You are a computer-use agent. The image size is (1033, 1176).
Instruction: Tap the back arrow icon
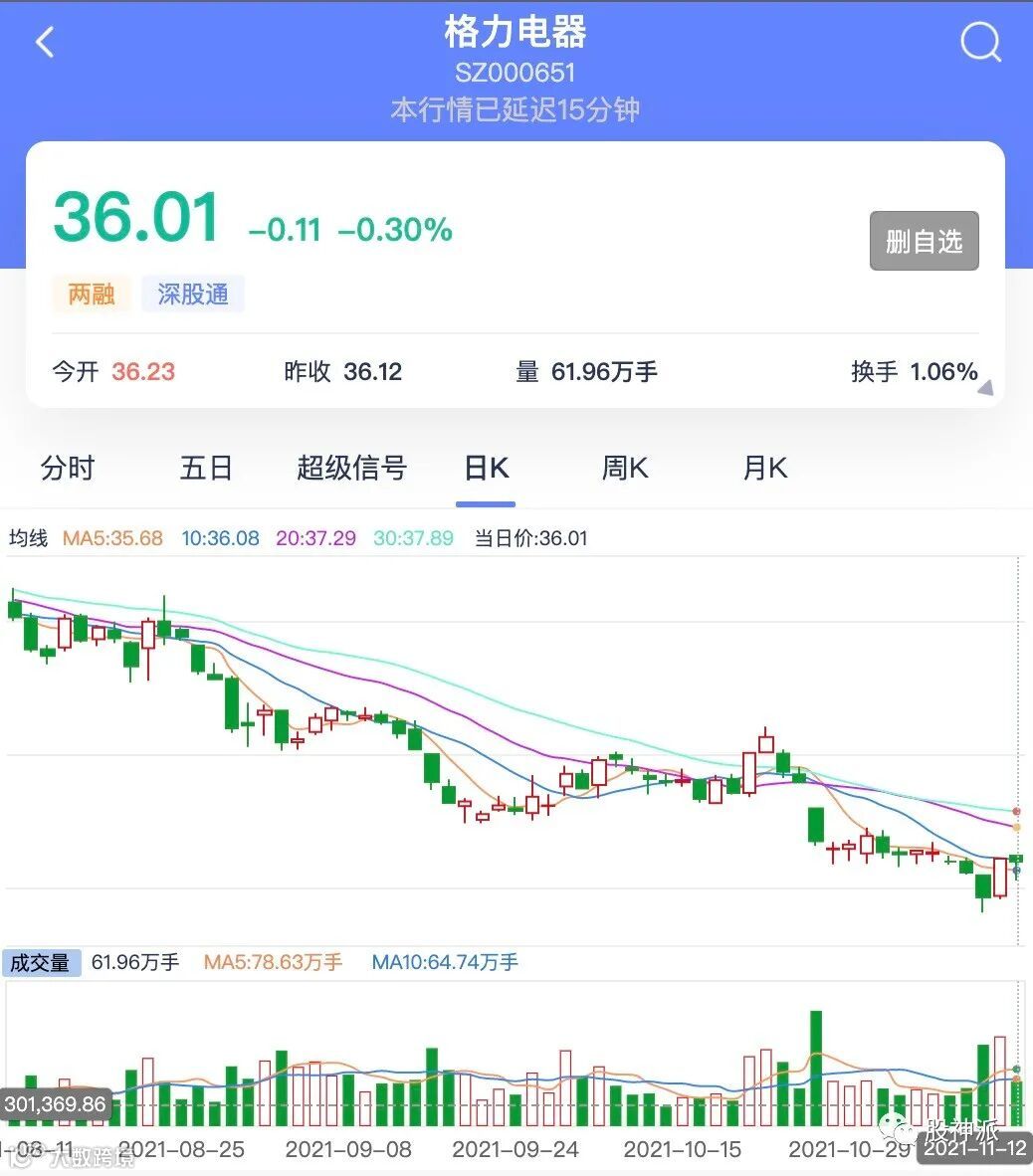click(x=45, y=42)
